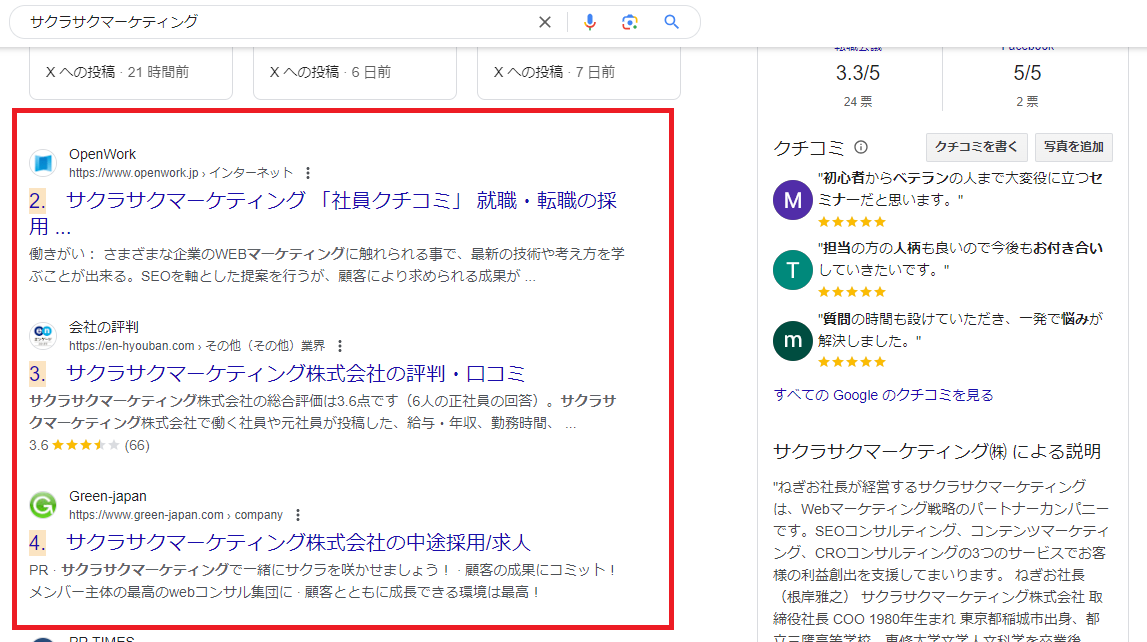
Task: Click the サクラサクマーケティング㈱ による説明 heading
Action: [937, 451]
